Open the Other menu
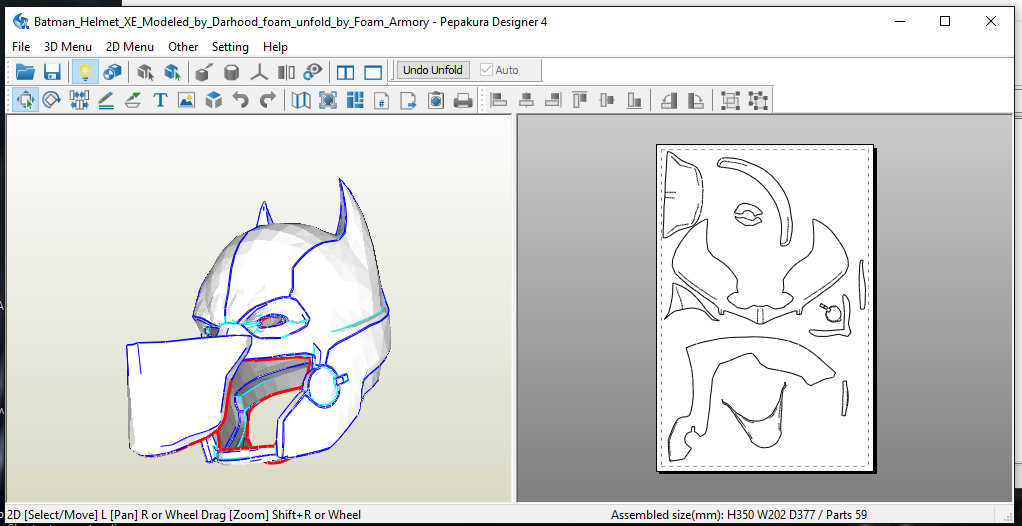The height and width of the screenshot is (526, 1022). 183,47
